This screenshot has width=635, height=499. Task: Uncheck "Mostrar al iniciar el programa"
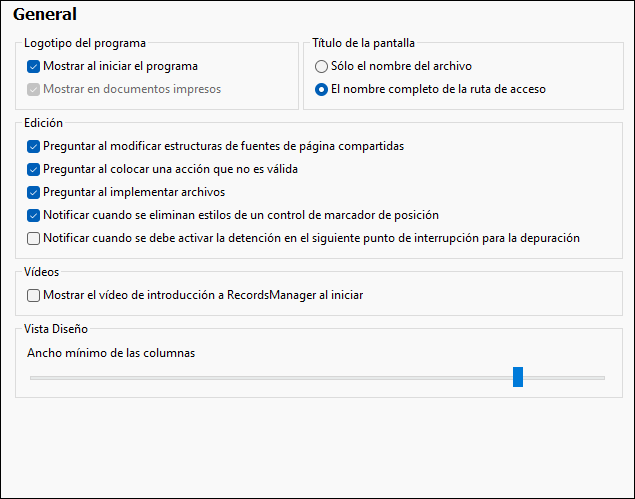pyautogui.click(x=34, y=67)
